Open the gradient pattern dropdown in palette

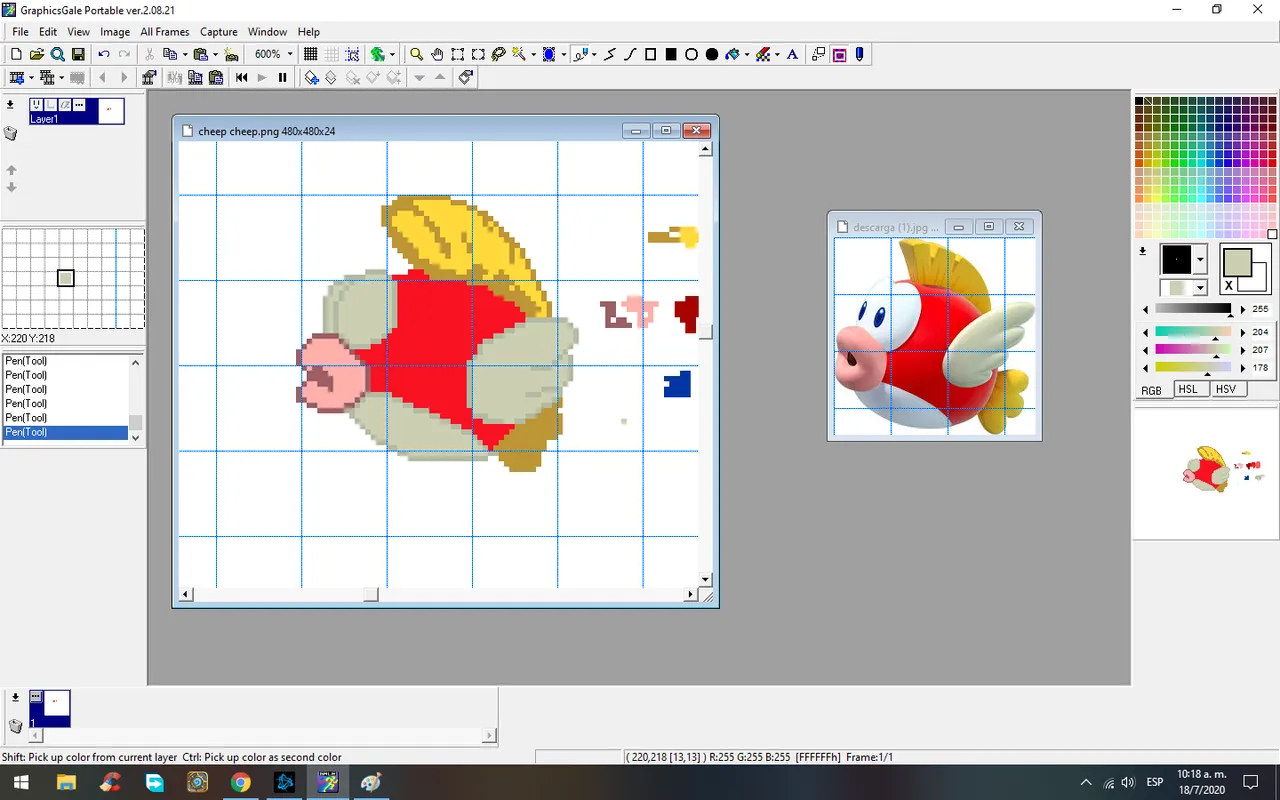pyautogui.click(x=1200, y=288)
